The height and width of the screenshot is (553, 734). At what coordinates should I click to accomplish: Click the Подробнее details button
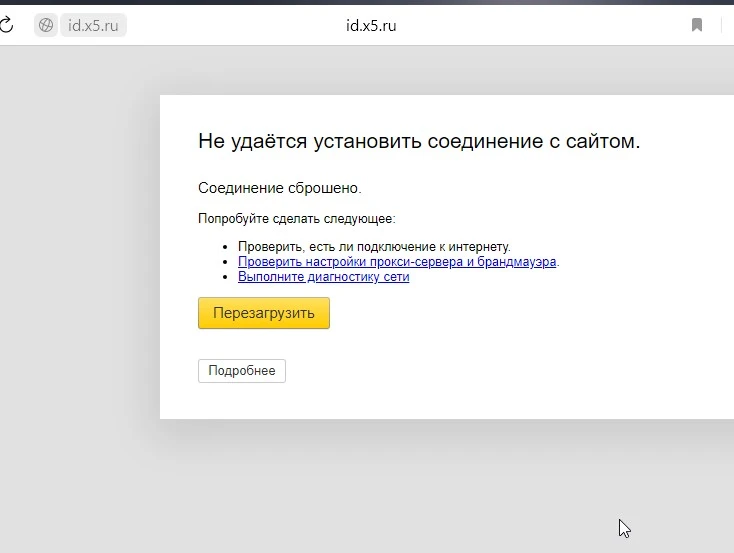(x=242, y=371)
